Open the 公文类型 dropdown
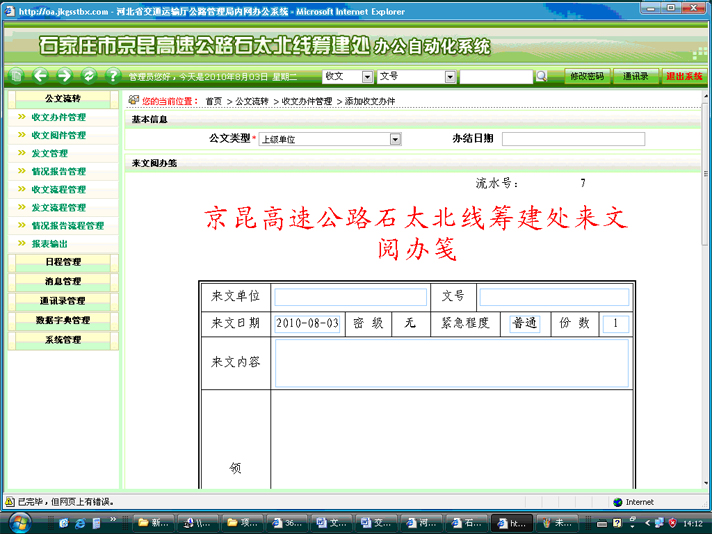Image resolution: width=712 pixels, height=534 pixels. click(395, 140)
